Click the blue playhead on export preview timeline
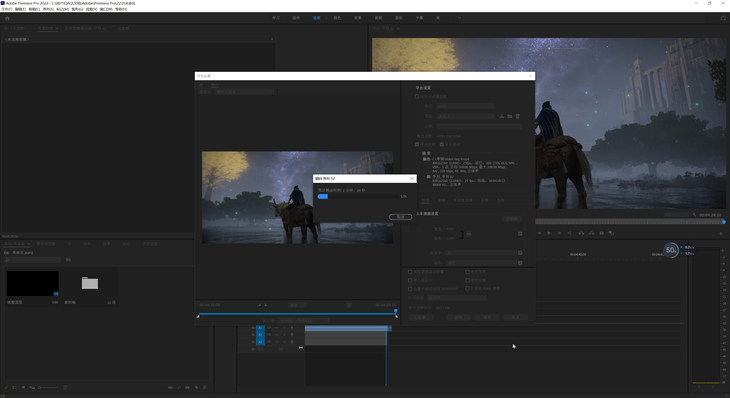Screen dimensions: 730x398 click(396, 310)
